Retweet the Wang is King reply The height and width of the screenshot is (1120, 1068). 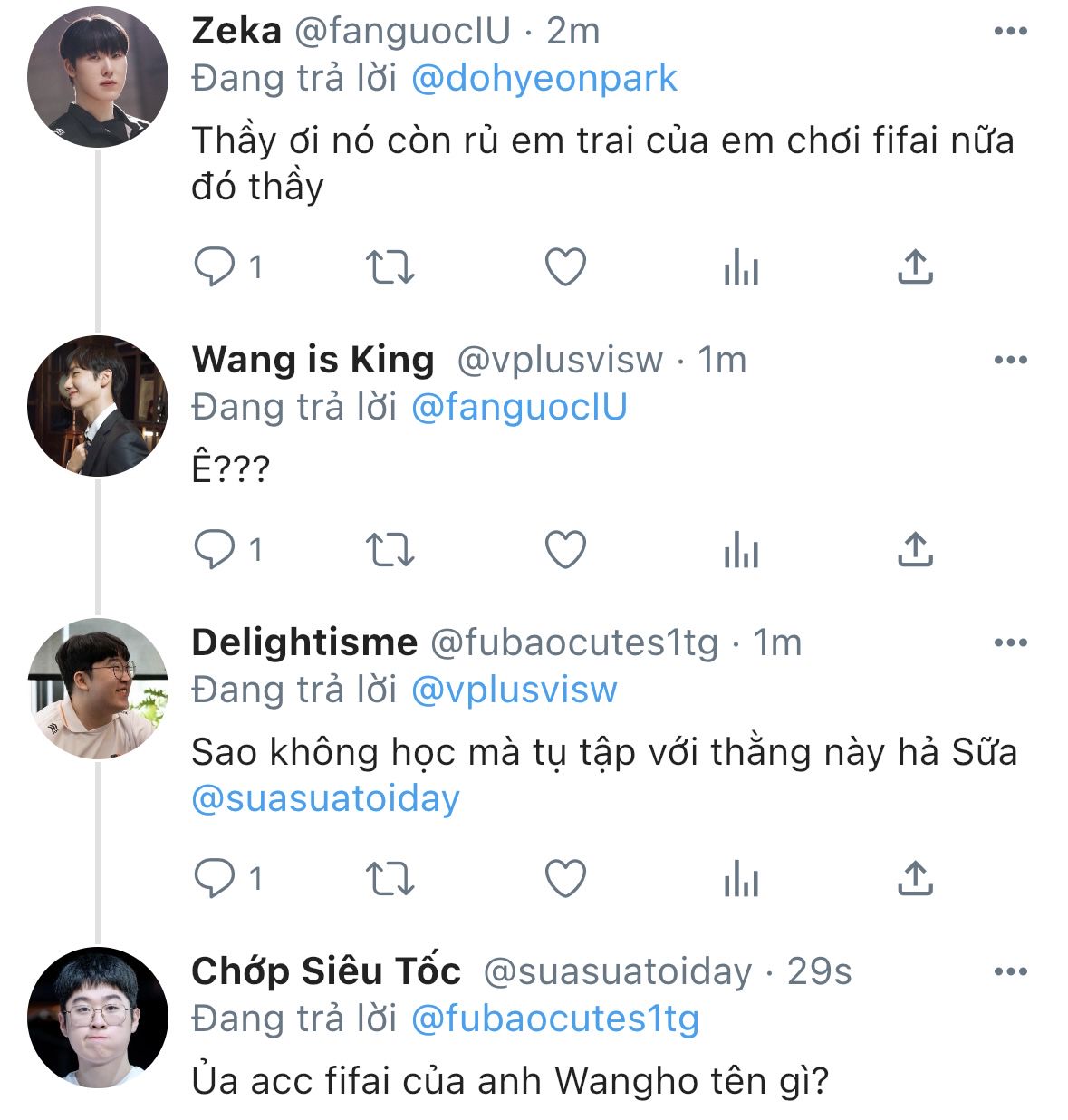point(390,550)
